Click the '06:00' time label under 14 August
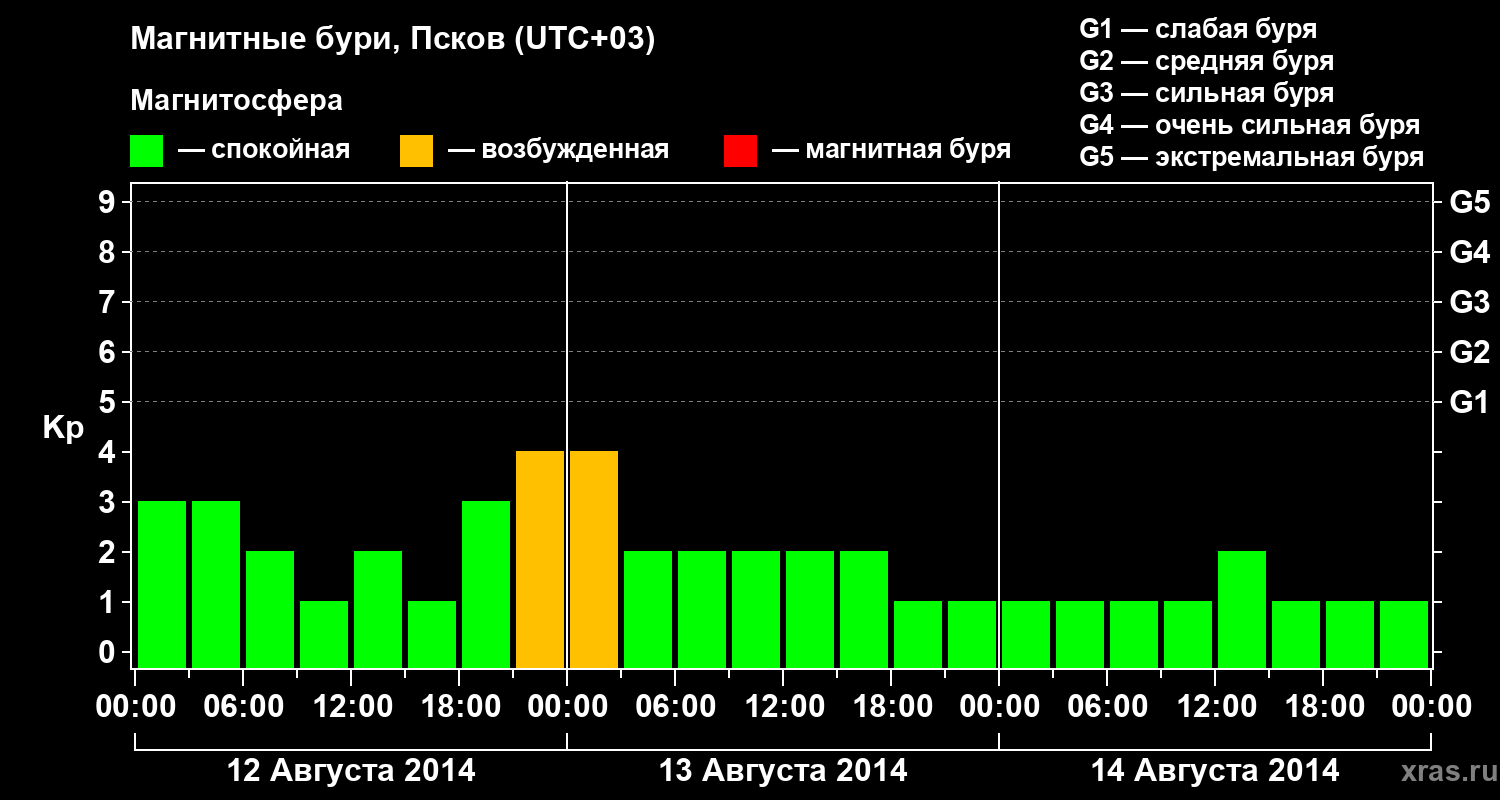This screenshot has height=800, width=1500. tap(1107, 707)
